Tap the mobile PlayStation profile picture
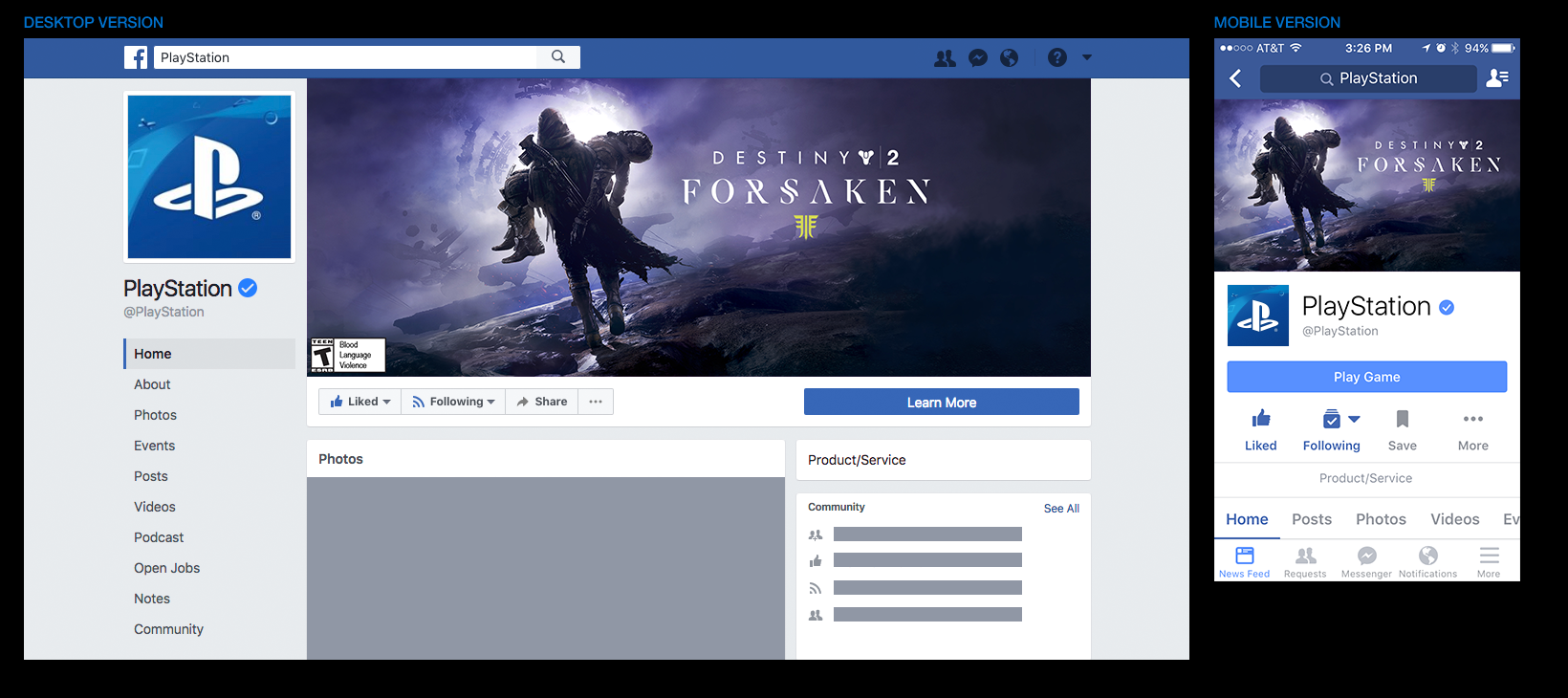 (x=1258, y=316)
